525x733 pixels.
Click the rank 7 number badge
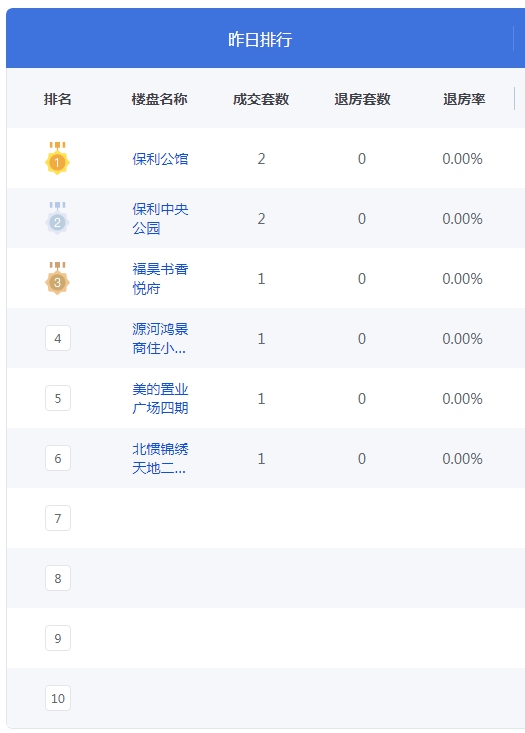coord(58,518)
